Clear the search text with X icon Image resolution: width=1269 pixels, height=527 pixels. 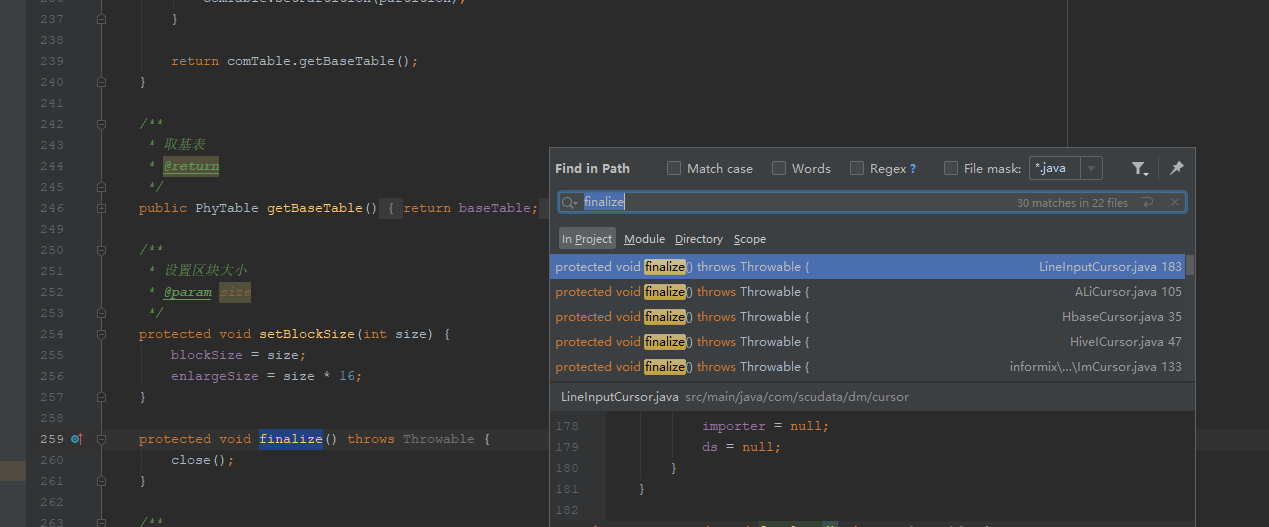(x=1174, y=202)
